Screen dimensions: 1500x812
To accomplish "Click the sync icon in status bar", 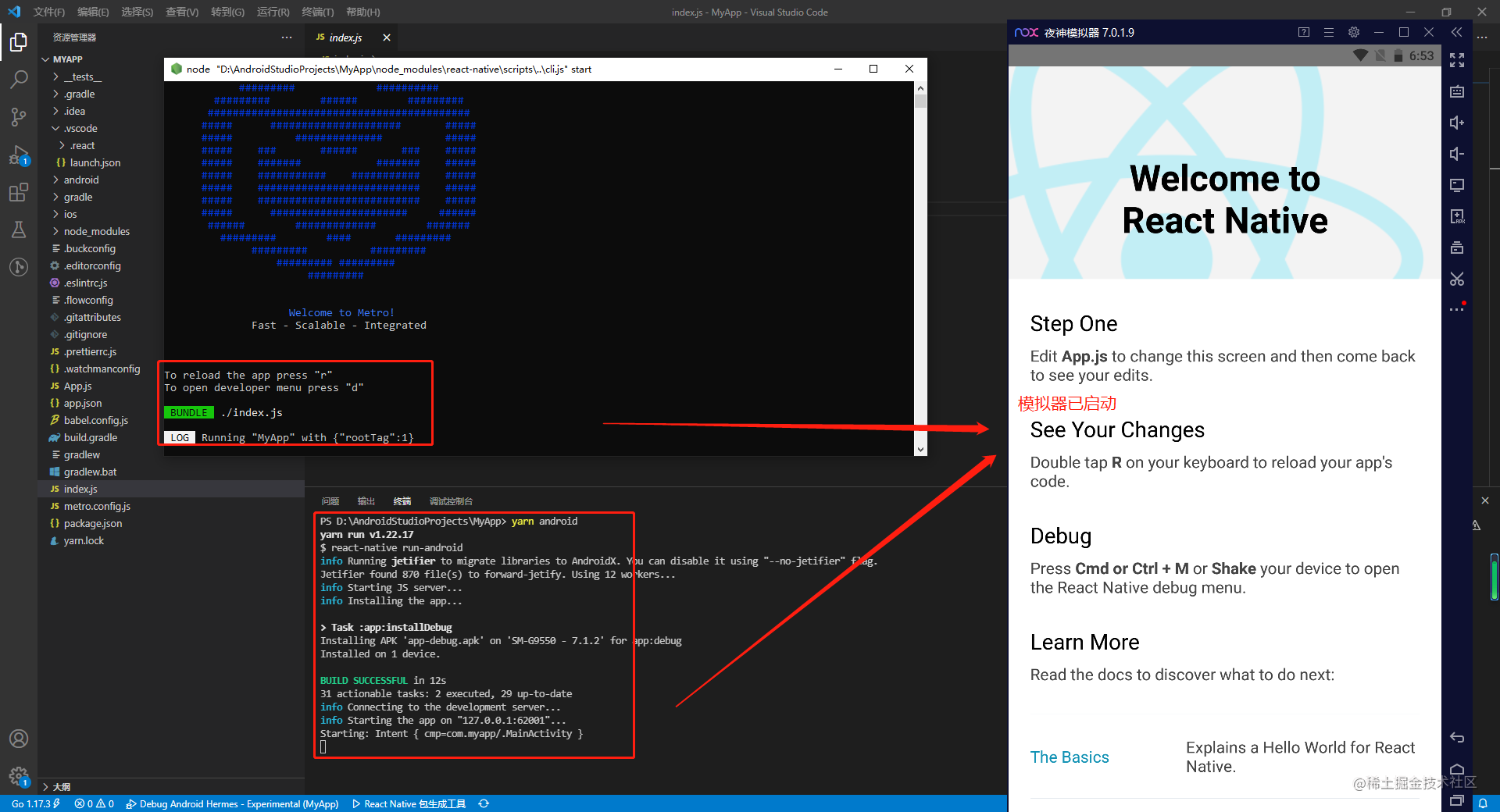I will coord(484,803).
